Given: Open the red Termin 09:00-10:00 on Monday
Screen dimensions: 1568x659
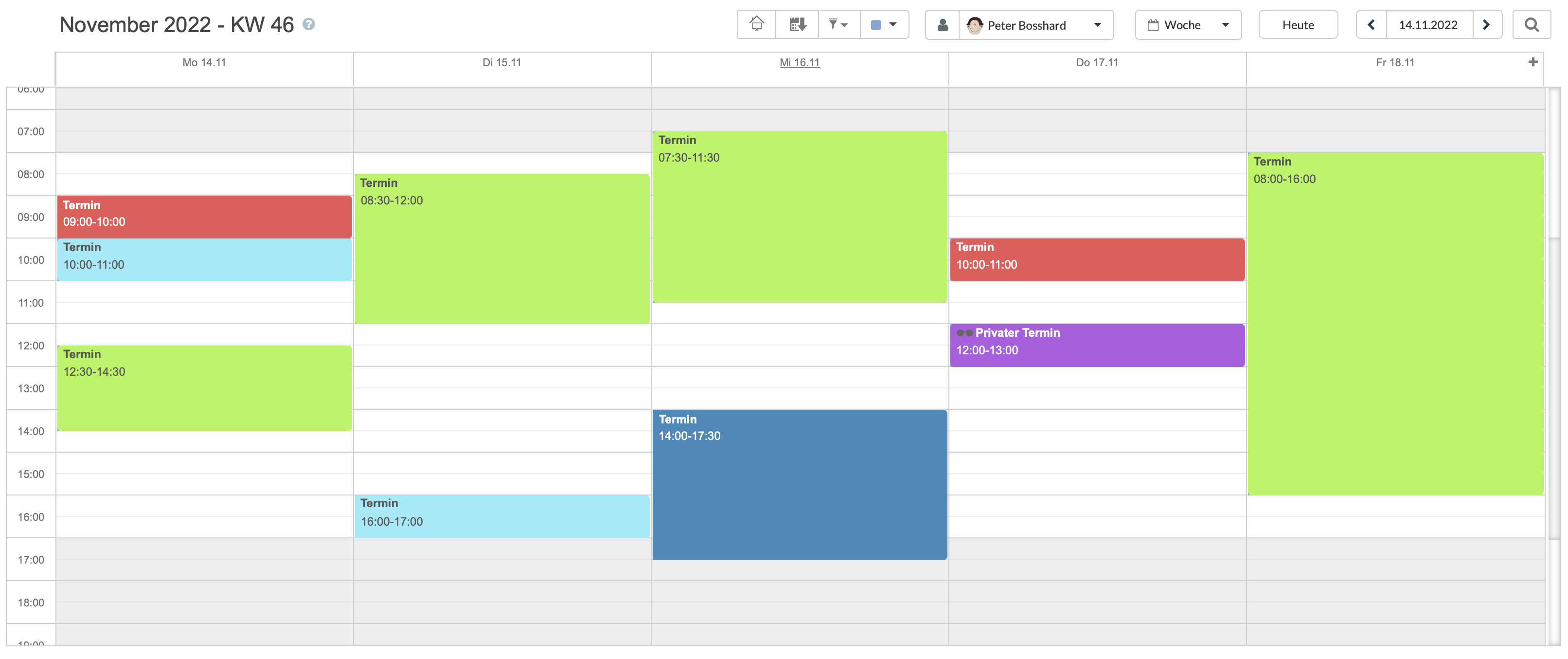Looking at the screenshot, I should click(205, 216).
